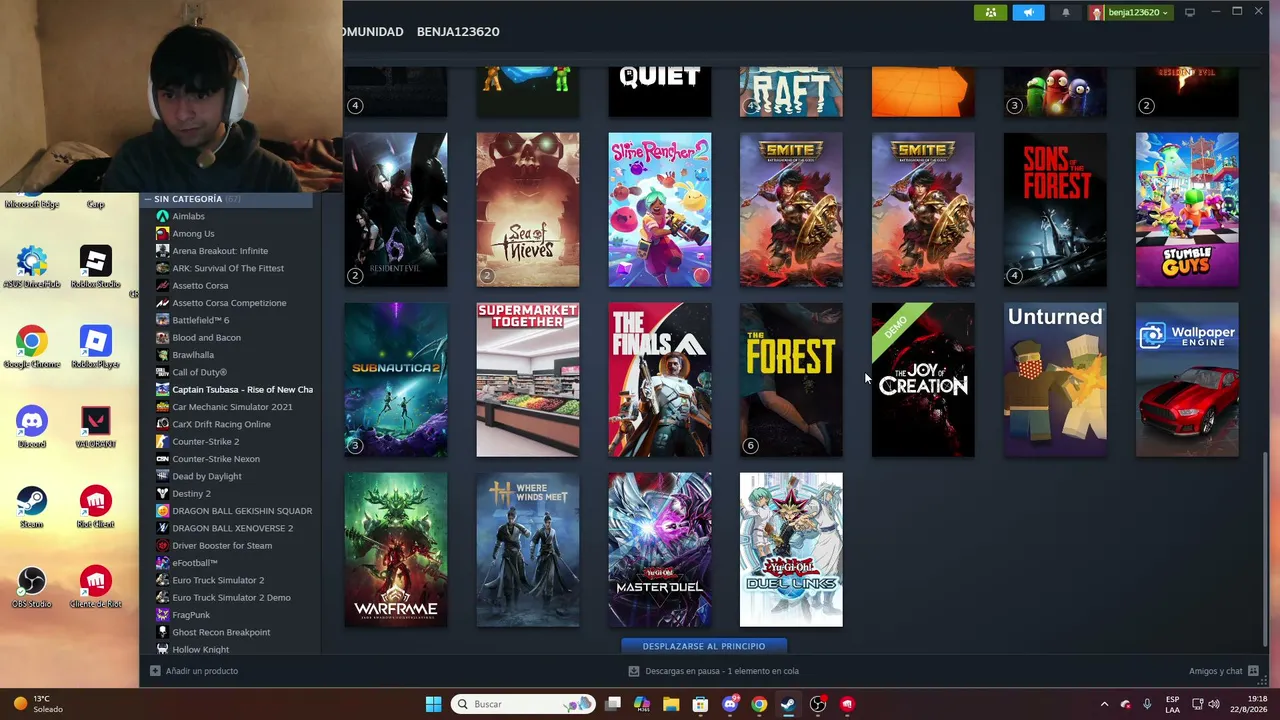Viewport: 1280px width, 720px height.
Task: Select the Unturned game cover
Action: click(x=1055, y=380)
